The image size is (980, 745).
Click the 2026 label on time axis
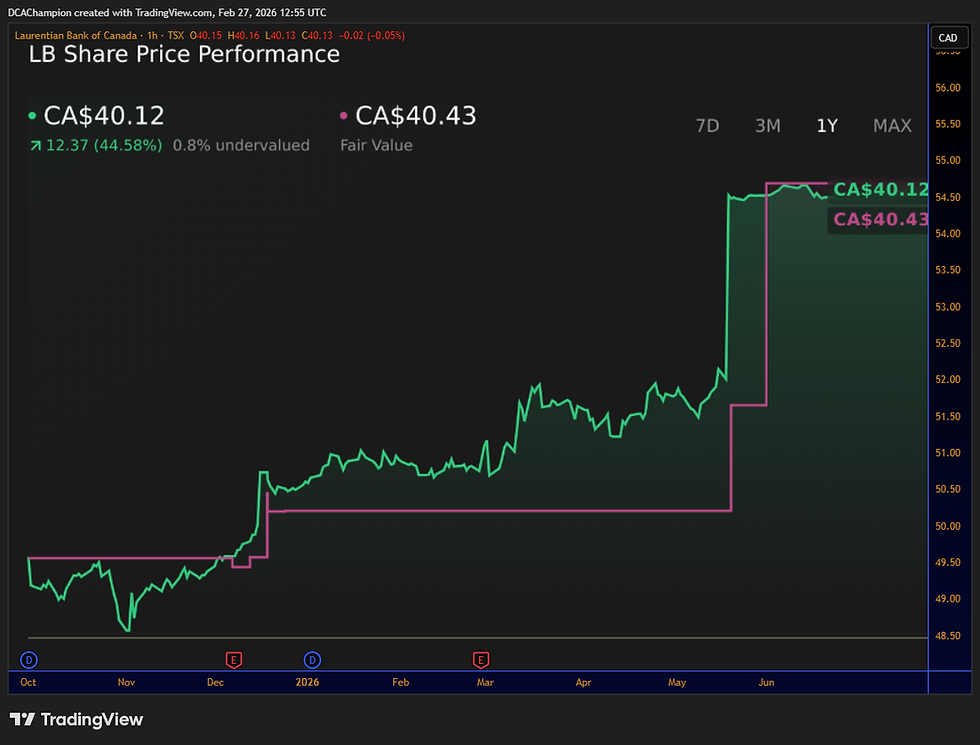307,682
